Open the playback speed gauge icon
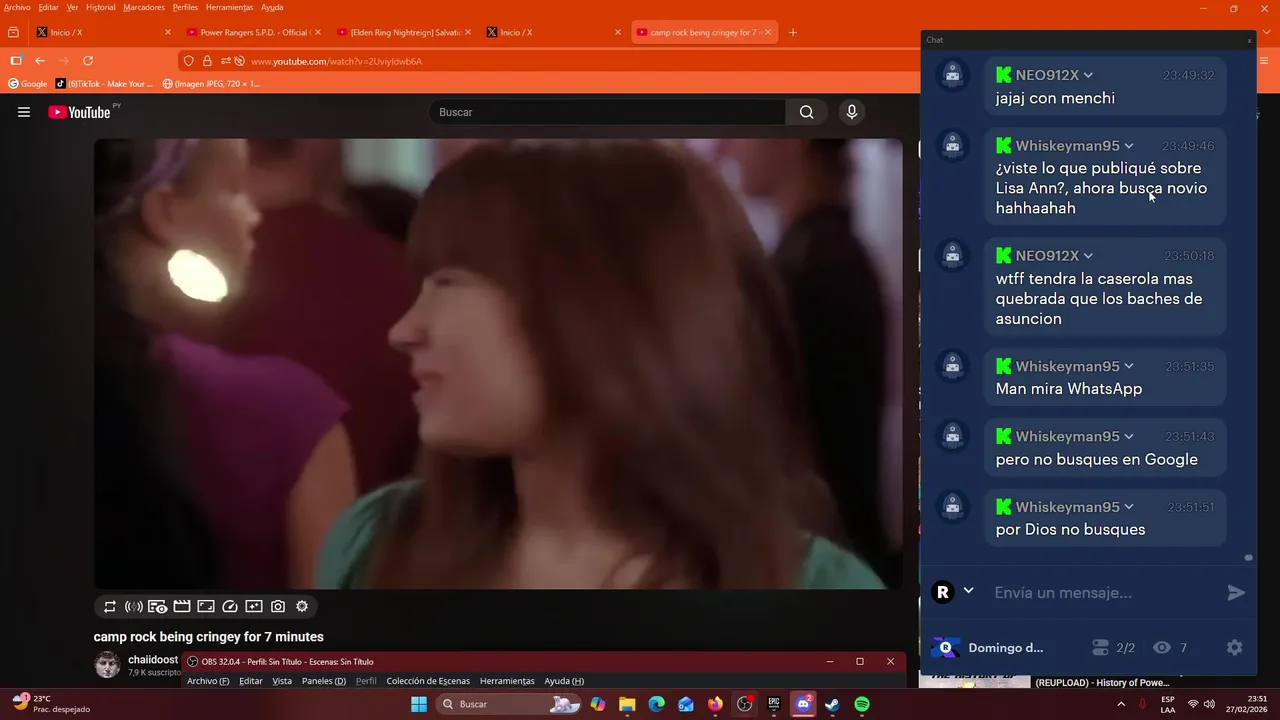Viewport: 1280px width, 720px height. [x=230, y=606]
